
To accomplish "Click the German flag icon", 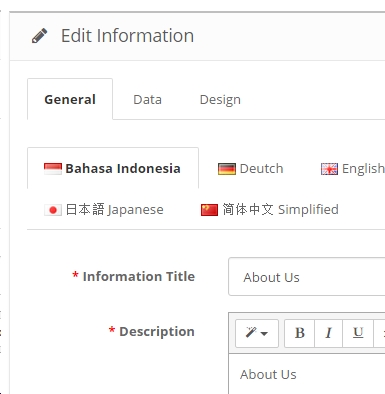I will click(227, 169).
